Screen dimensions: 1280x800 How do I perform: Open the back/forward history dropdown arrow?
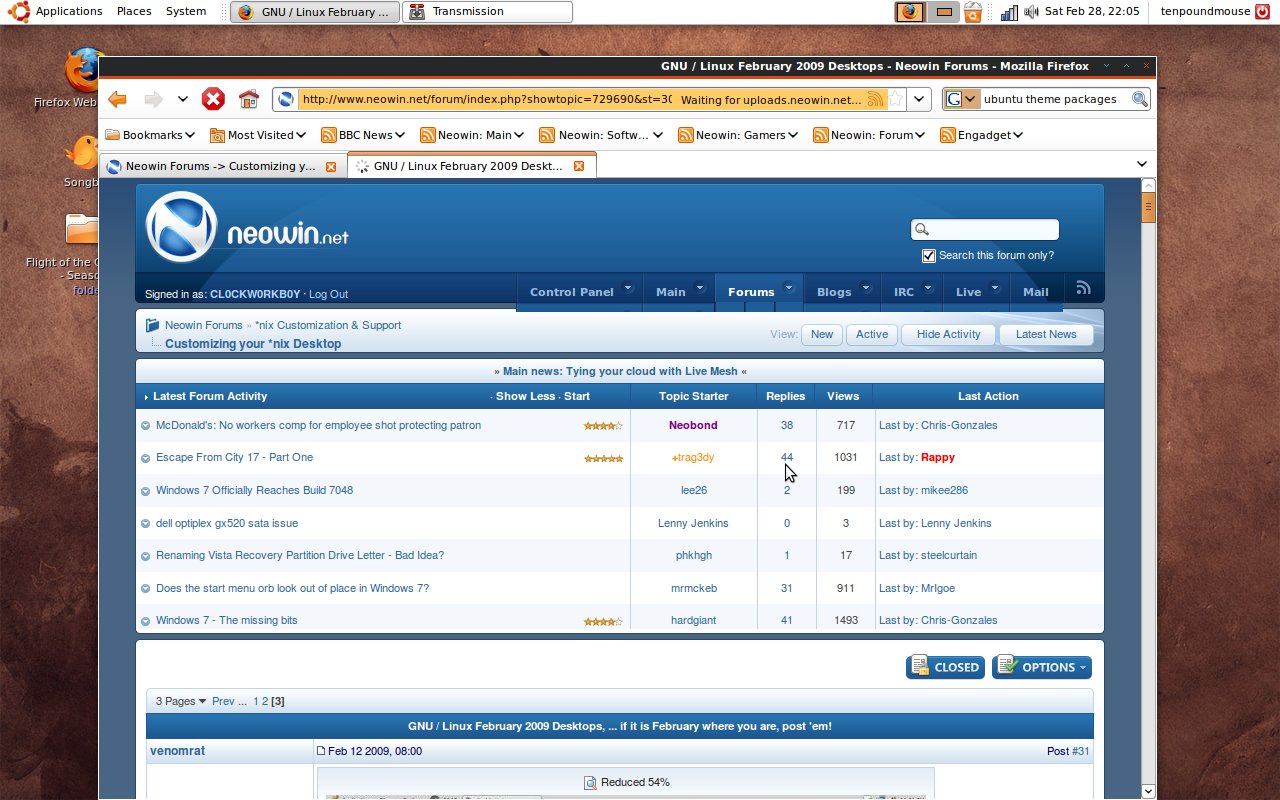[182, 99]
